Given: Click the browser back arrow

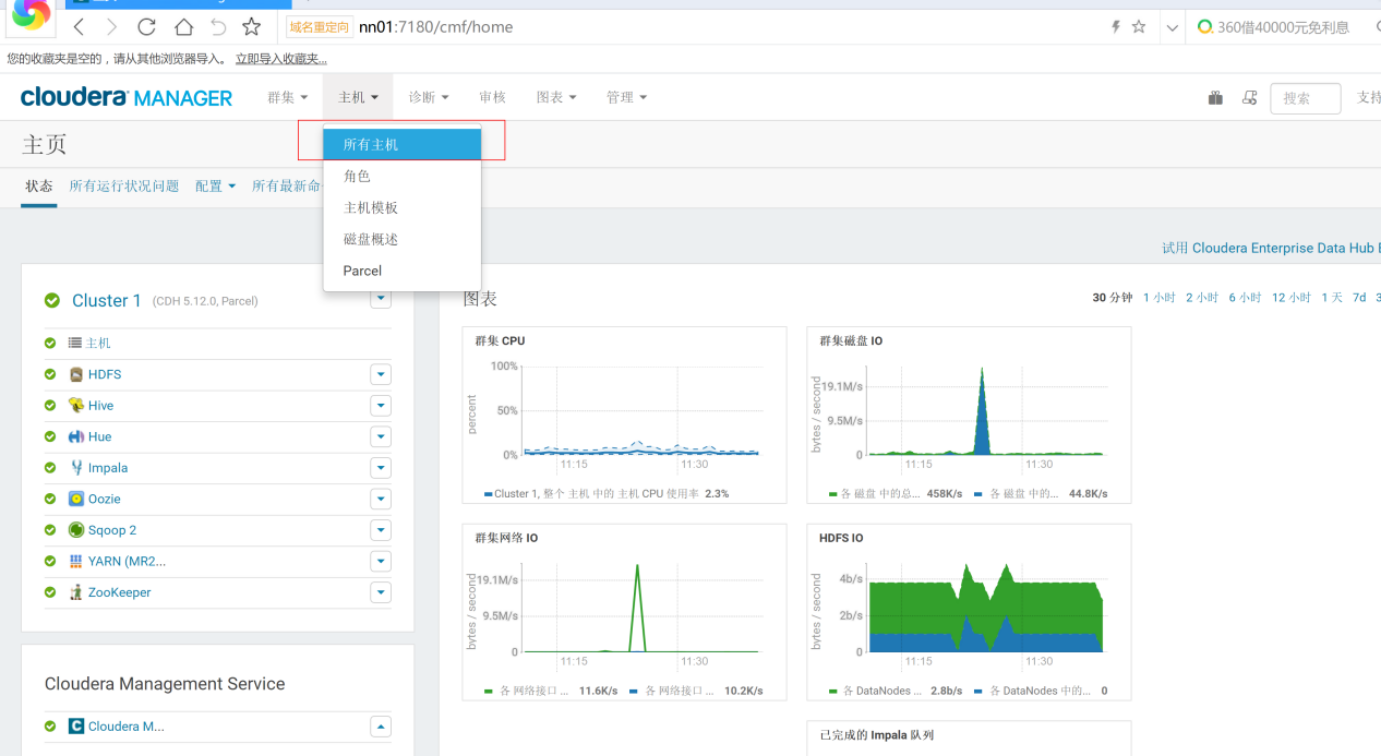Looking at the screenshot, I should (79, 27).
